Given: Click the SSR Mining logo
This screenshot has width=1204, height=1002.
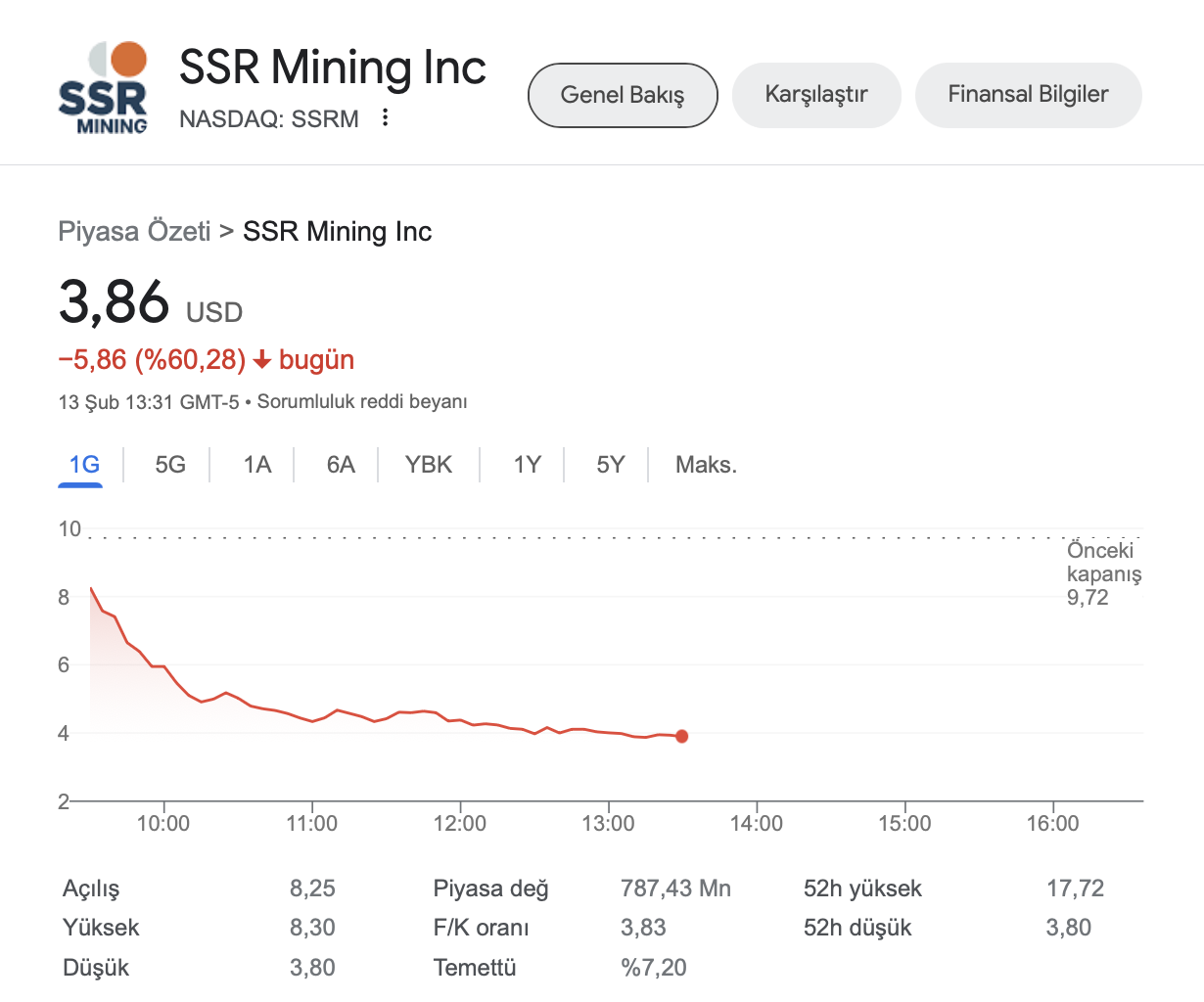Looking at the screenshot, I should (104, 88).
